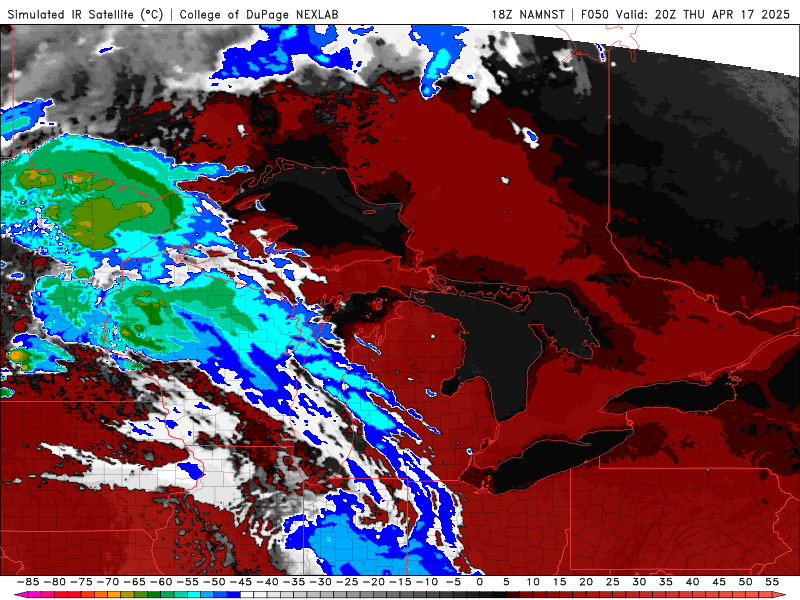Pick the green swatch below -60 on the color bar
The width and height of the screenshot is (800, 600).
[154, 595]
